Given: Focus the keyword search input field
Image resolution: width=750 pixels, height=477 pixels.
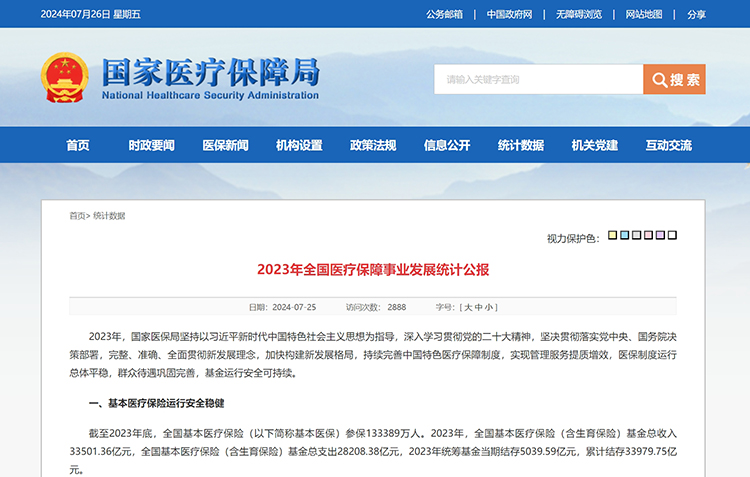Looking at the screenshot, I should (539, 79).
